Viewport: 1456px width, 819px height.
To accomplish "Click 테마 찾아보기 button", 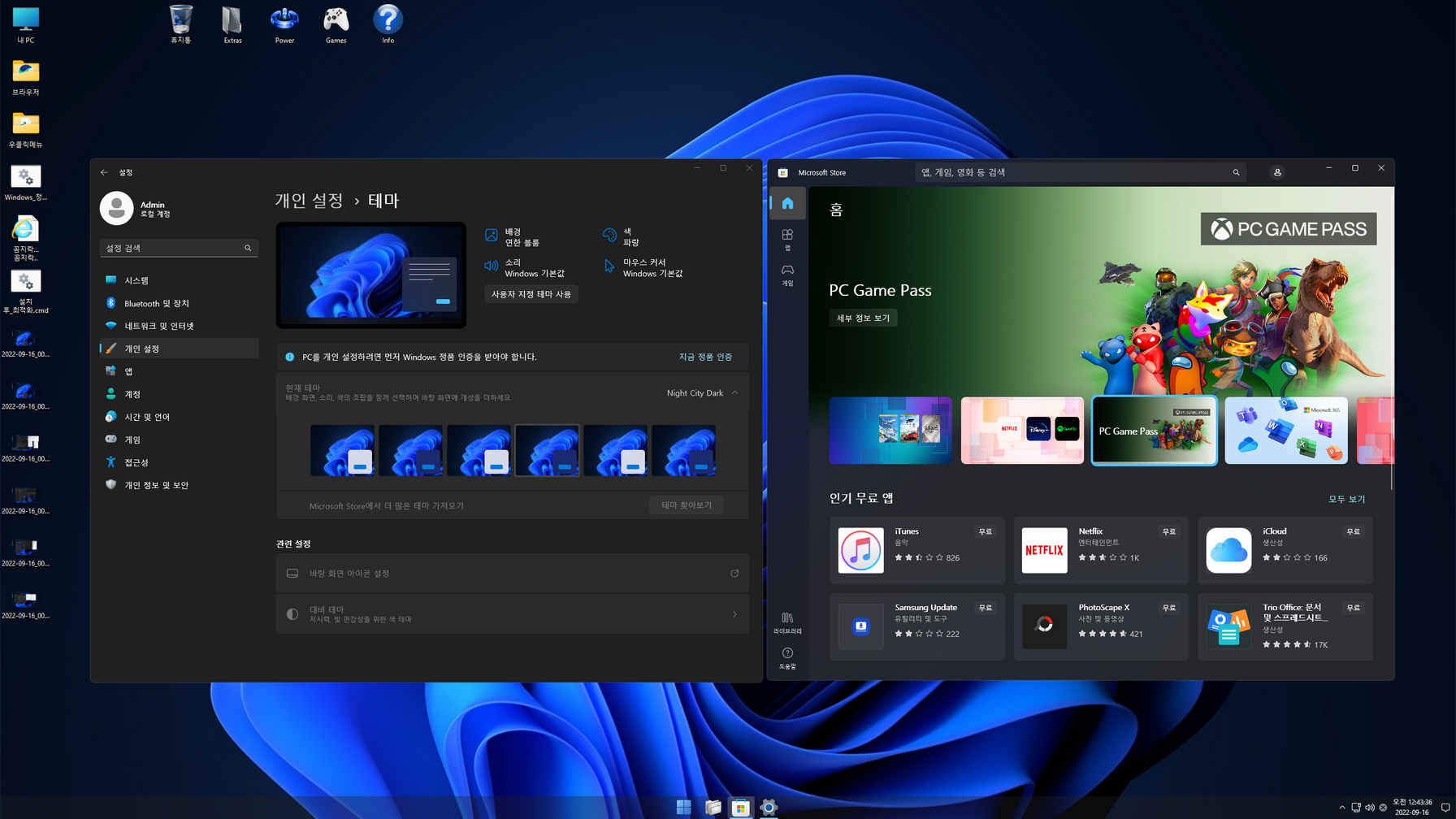I will click(x=687, y=505).
